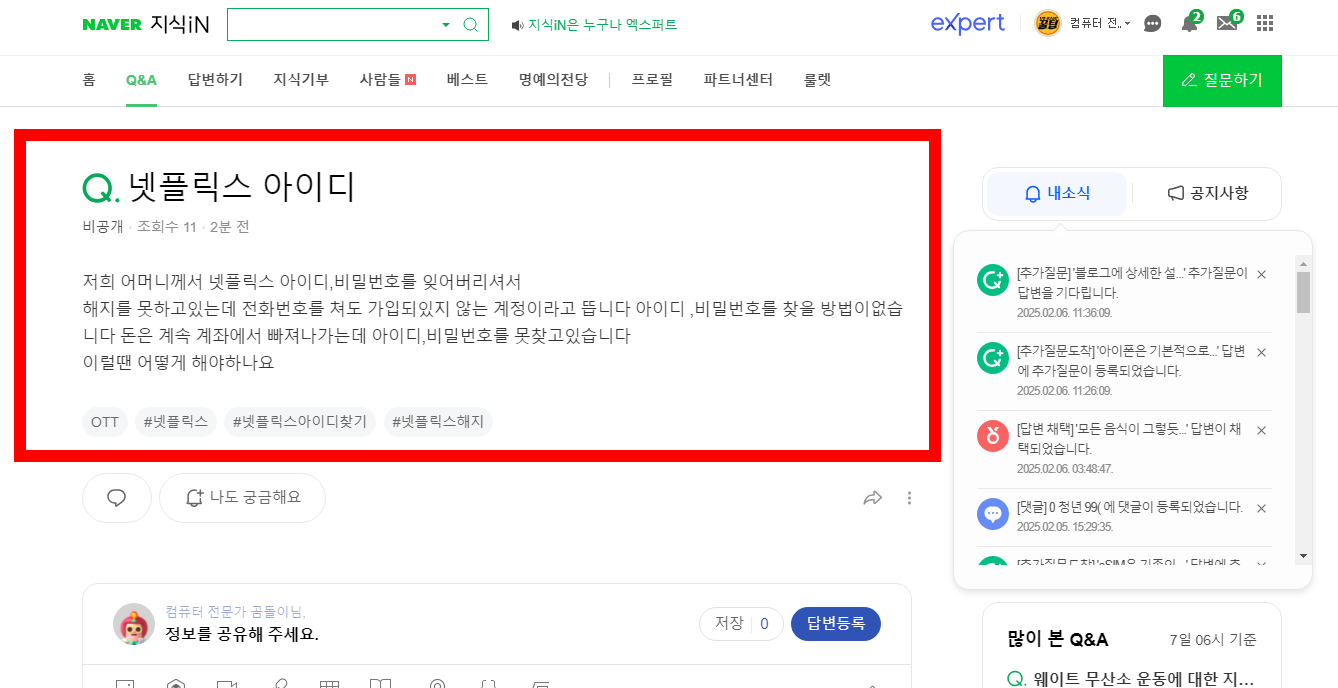Click the search magnifier icon
Image resolution: width=1338 pixels, height=688 pixels.
[471, 24]
